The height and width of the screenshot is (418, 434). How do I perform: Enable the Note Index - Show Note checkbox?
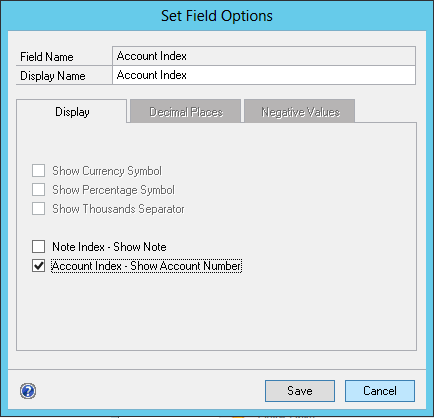[x=38, y=247]
